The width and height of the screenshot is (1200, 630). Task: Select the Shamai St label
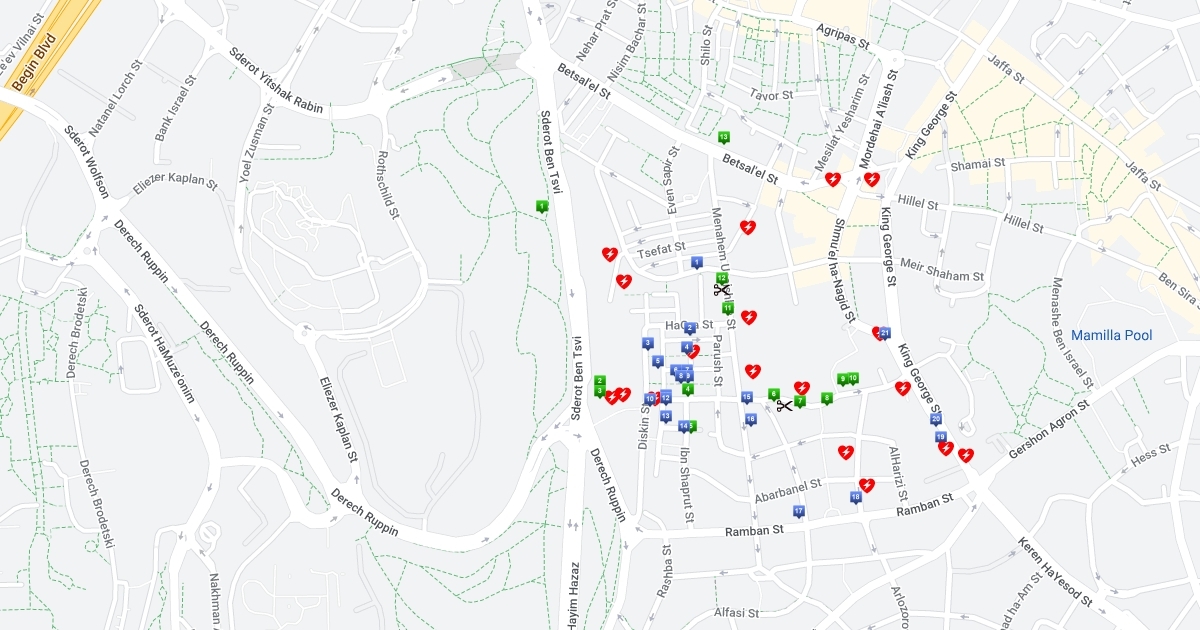[x=978, y=164]
